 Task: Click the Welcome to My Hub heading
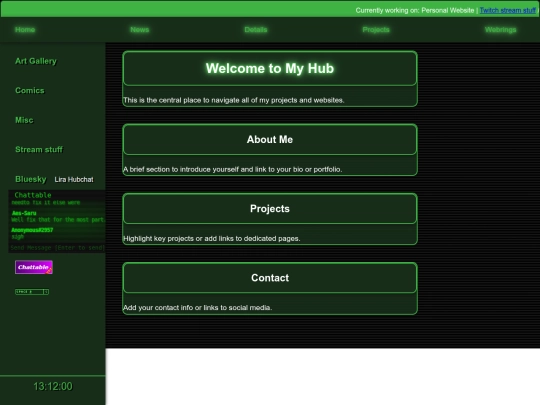(270, 68)
